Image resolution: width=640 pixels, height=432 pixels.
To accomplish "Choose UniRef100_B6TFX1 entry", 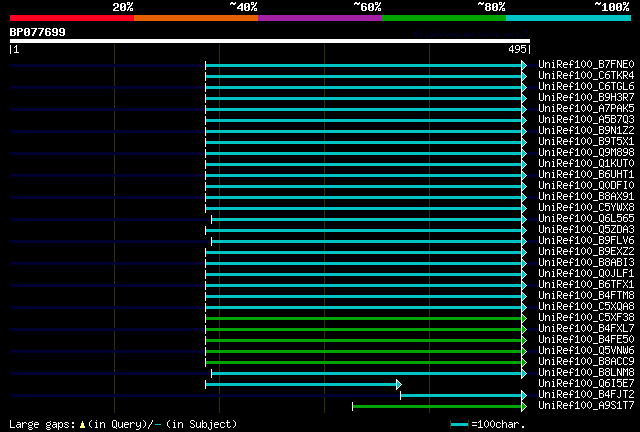I will coord(586,285).
